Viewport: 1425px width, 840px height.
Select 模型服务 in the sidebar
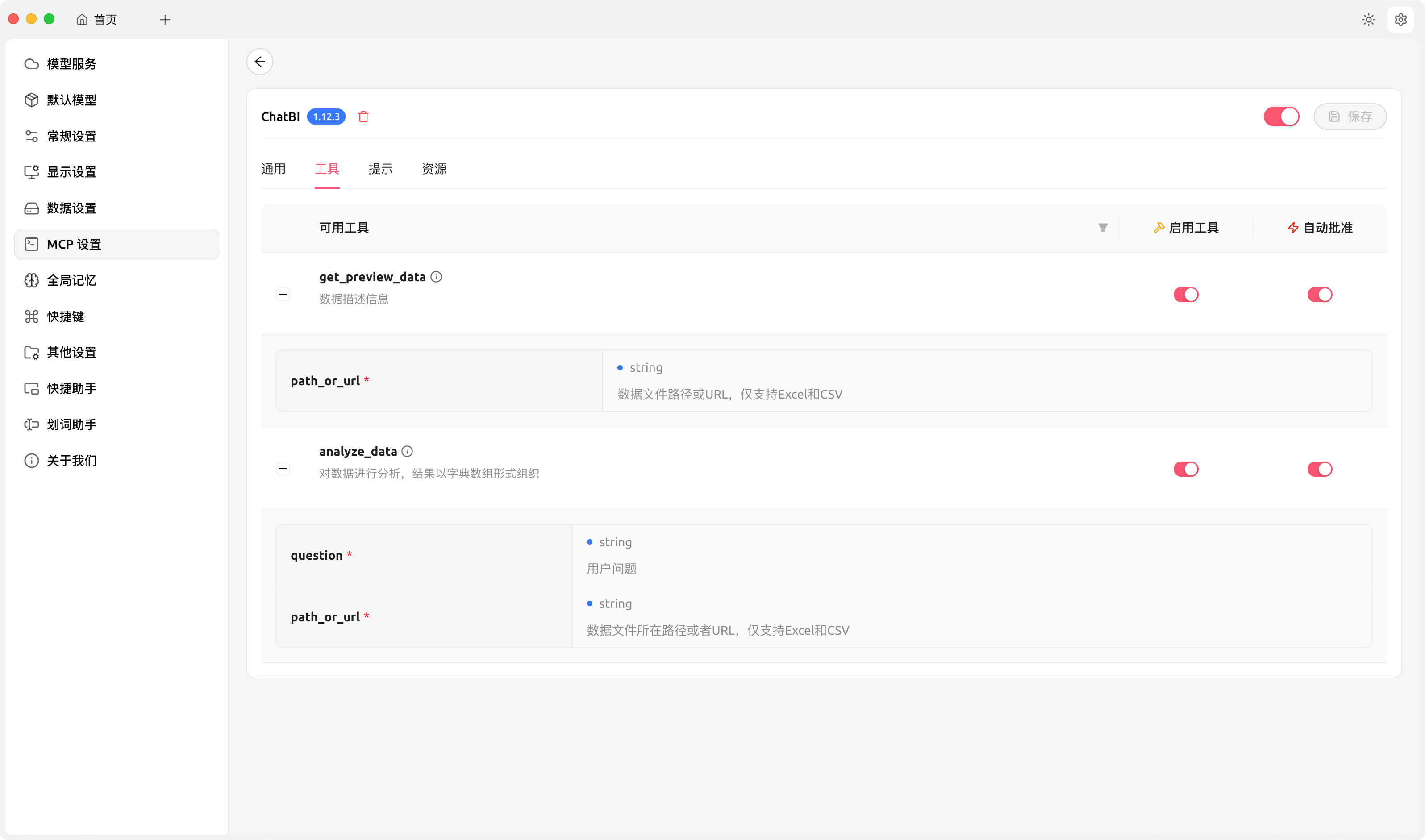71,64
